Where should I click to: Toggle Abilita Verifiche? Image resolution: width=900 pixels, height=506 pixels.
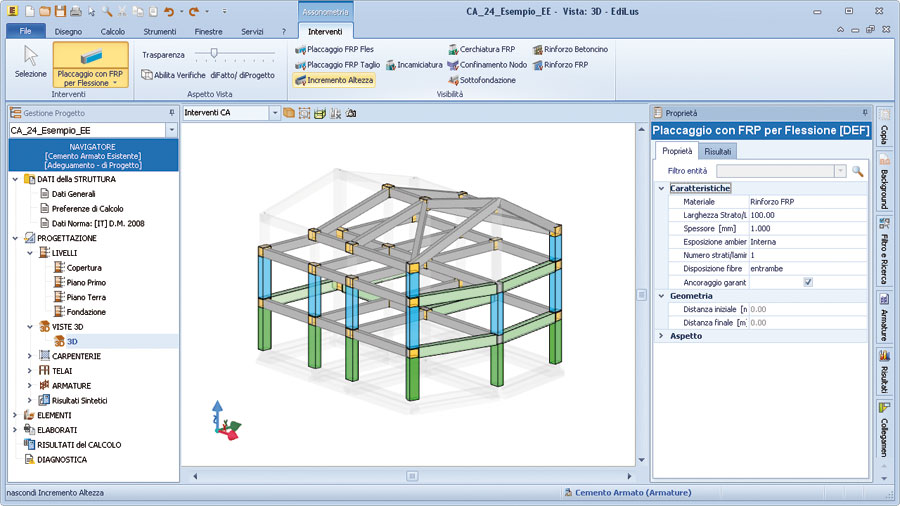[173, 75]
